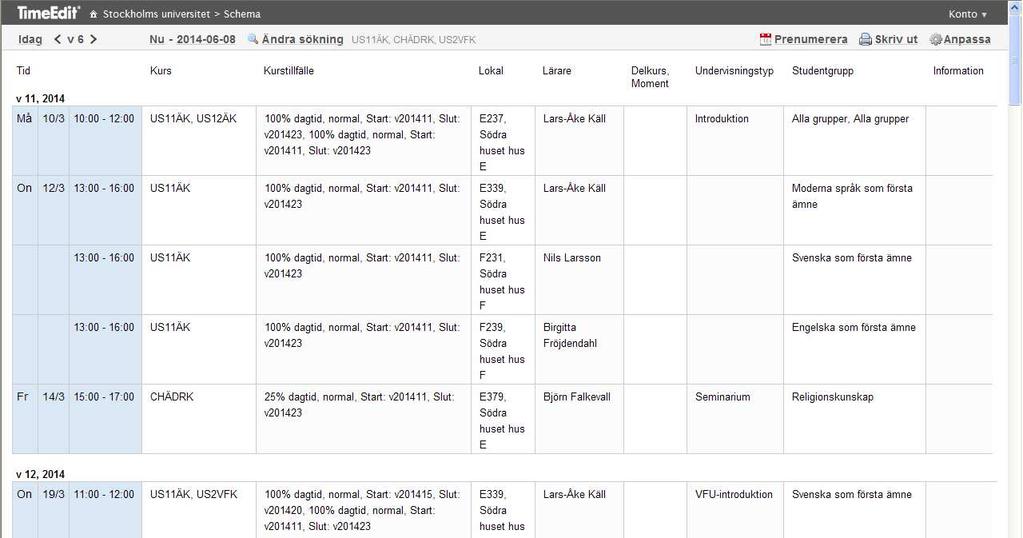Click the Introduktion teaching type cell
Image resolution: width=1023 pixels, height=538 pixels.
point(722,119)
